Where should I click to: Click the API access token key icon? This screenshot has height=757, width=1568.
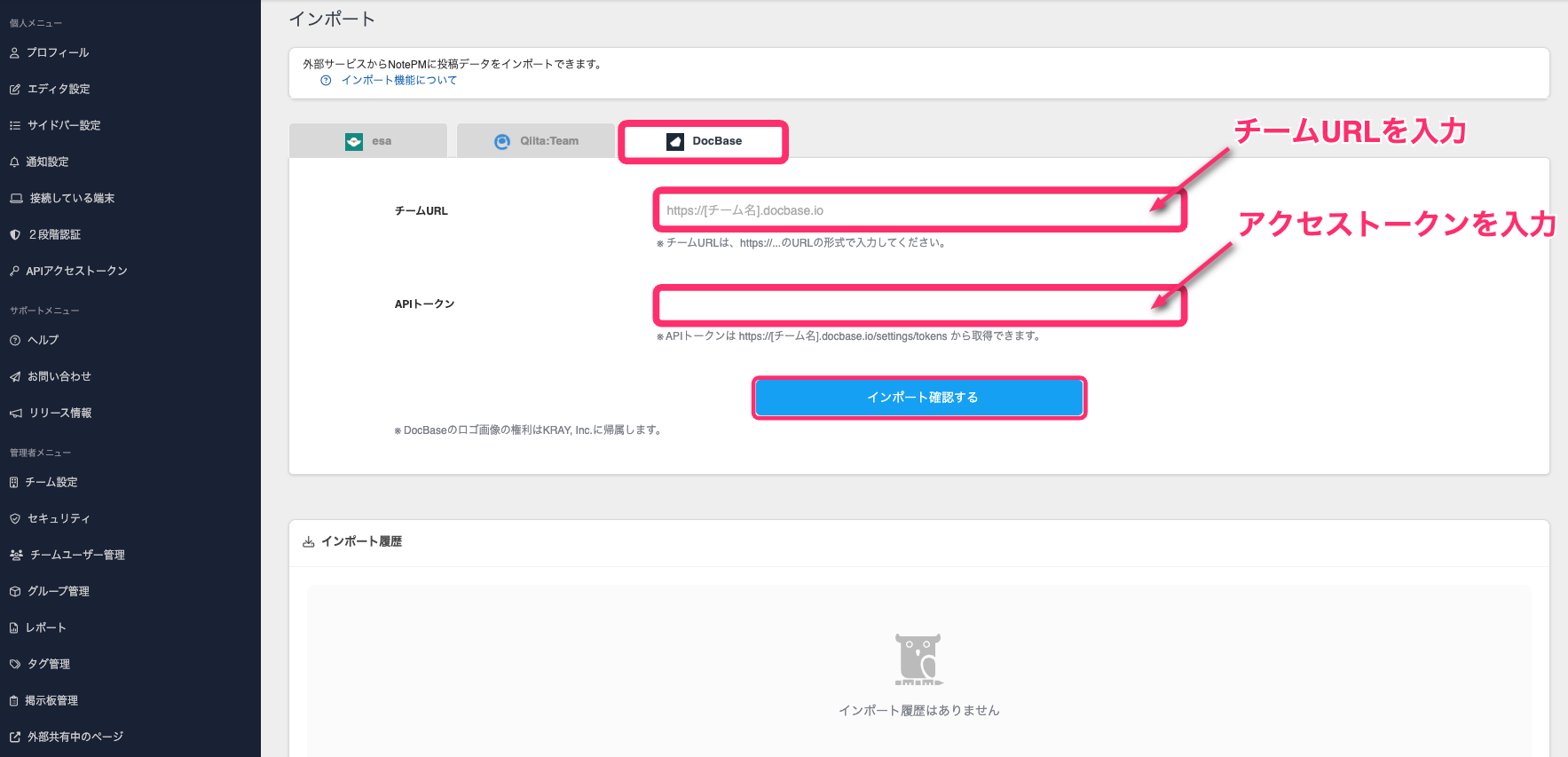[x=14, y=272]
